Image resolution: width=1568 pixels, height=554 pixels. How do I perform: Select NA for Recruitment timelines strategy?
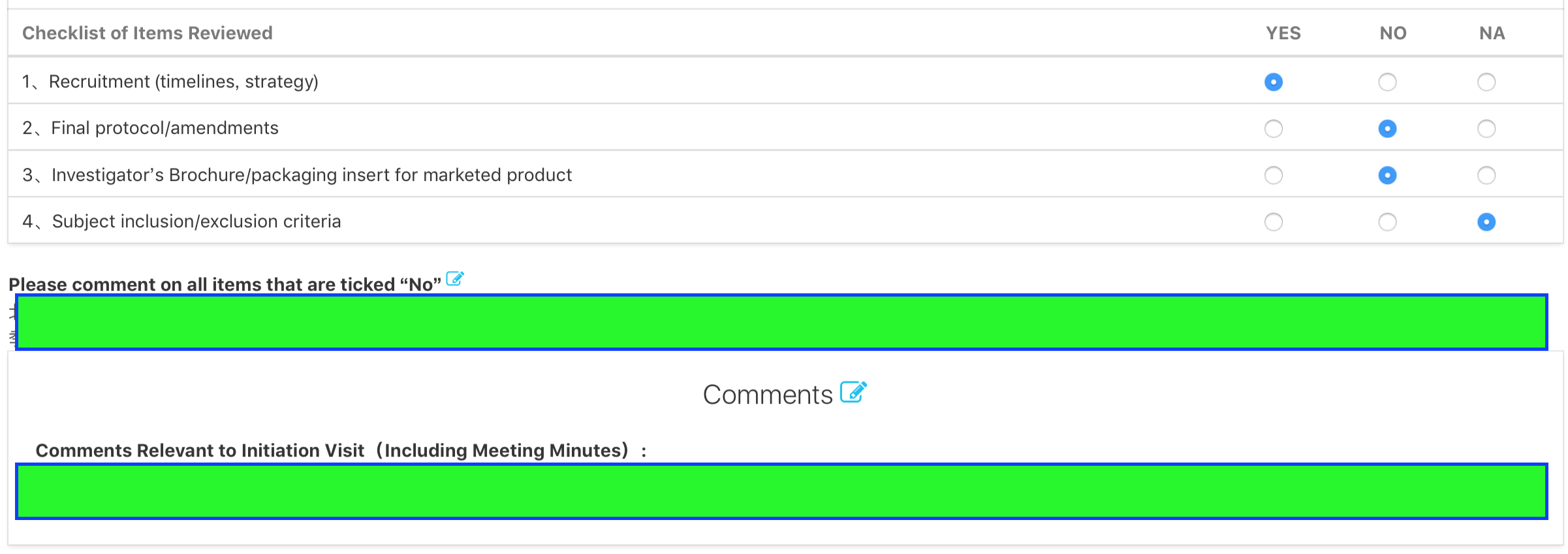point(1486,82)
